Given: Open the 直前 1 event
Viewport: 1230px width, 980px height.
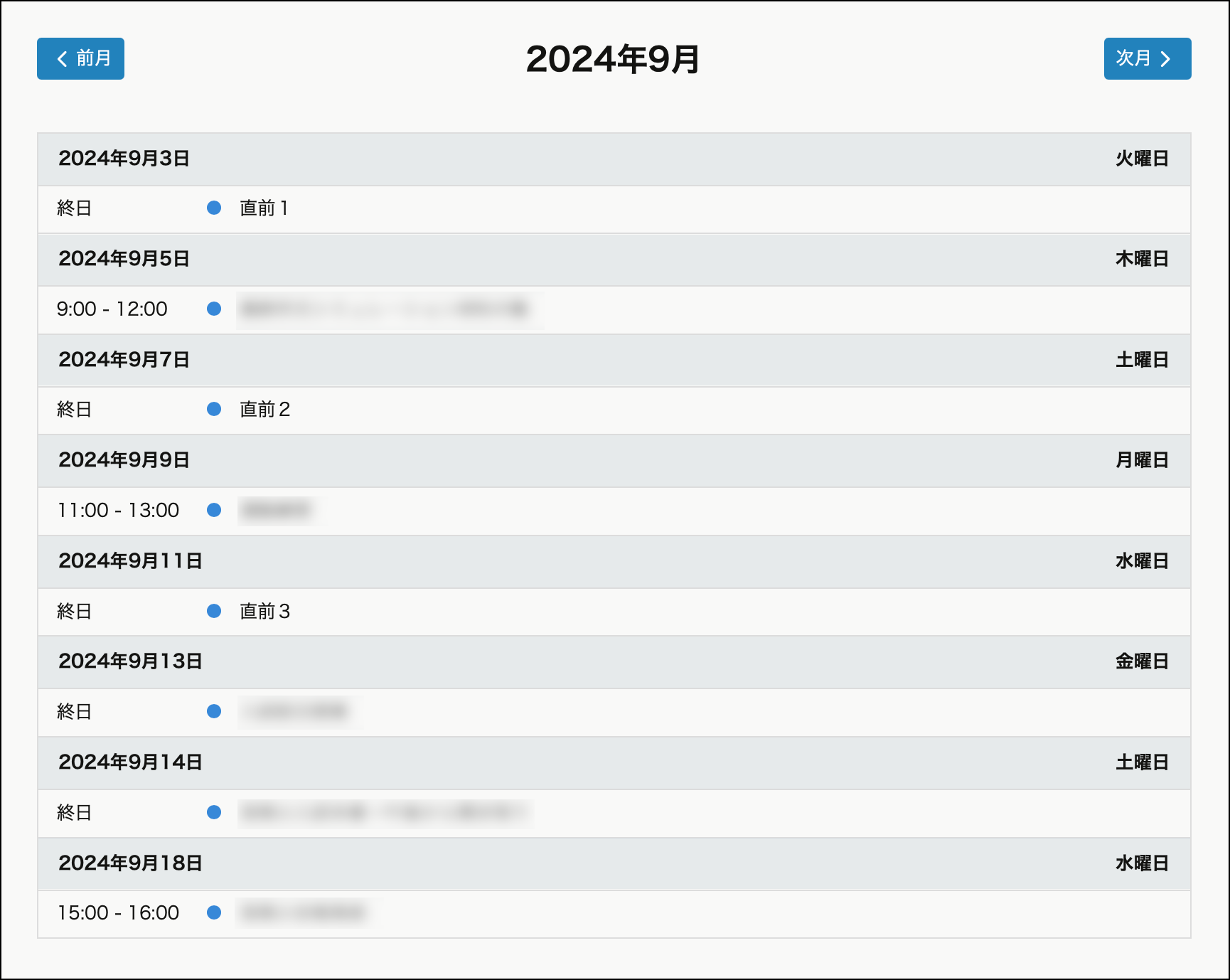Looking at the screenshot, I should (264, 208).
